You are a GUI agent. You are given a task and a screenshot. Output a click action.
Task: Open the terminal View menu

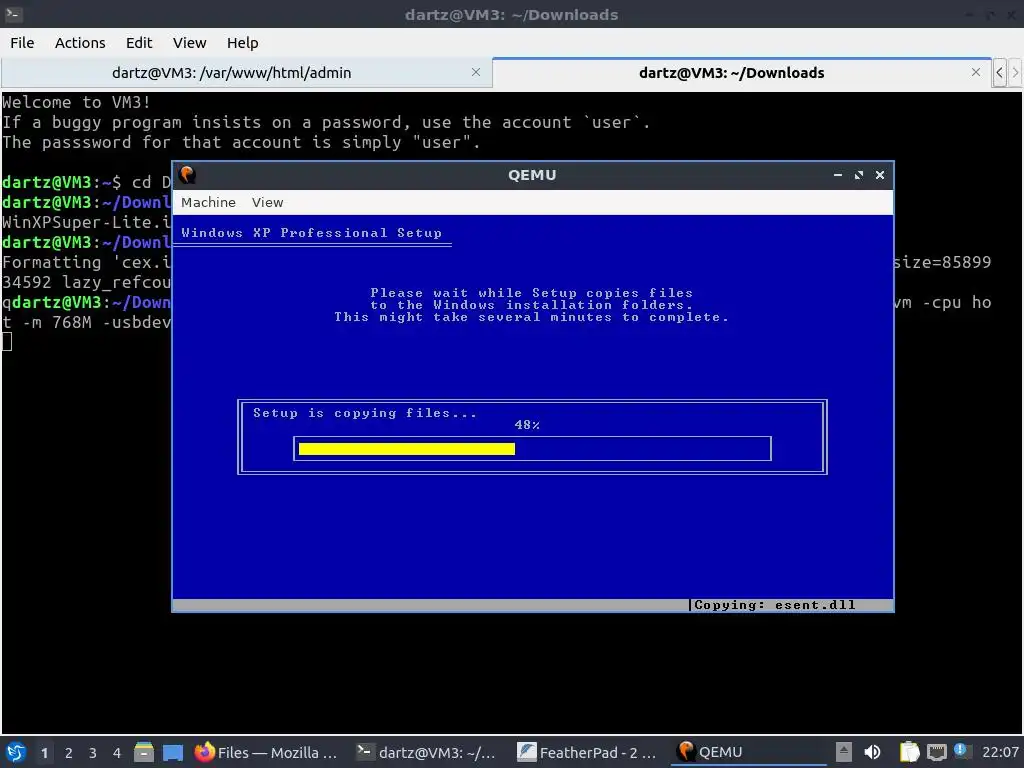(x=189, y=43)
